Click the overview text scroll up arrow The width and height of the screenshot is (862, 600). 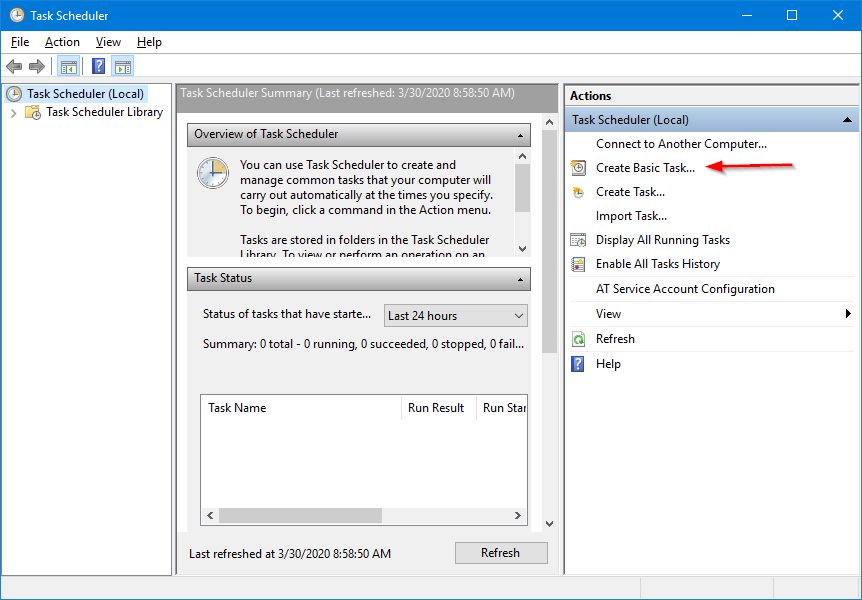tap(522, 157)
